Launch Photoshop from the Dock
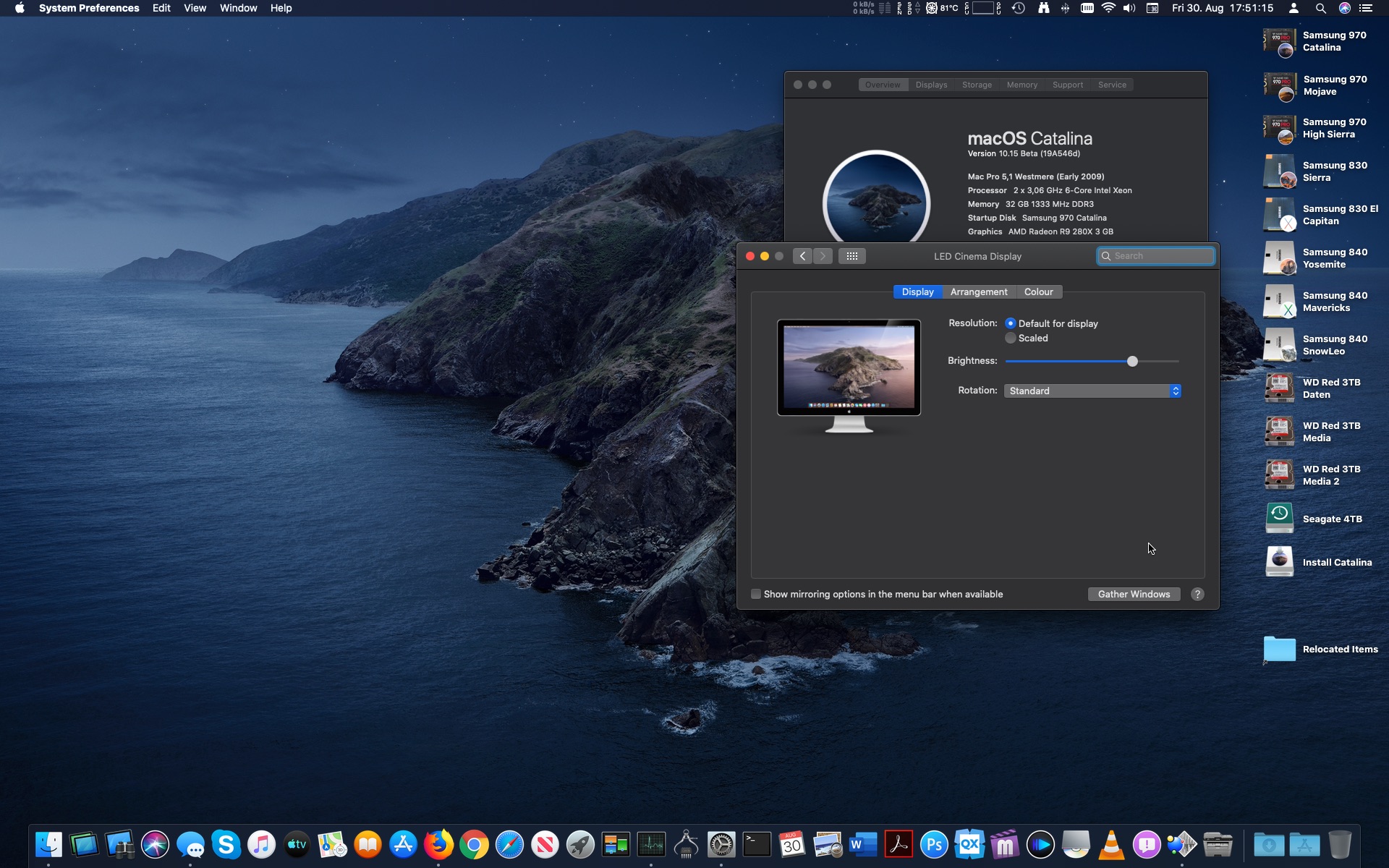Image resolution: width=1389 pixels, height=868 pixels. click(x=934, y=844)
